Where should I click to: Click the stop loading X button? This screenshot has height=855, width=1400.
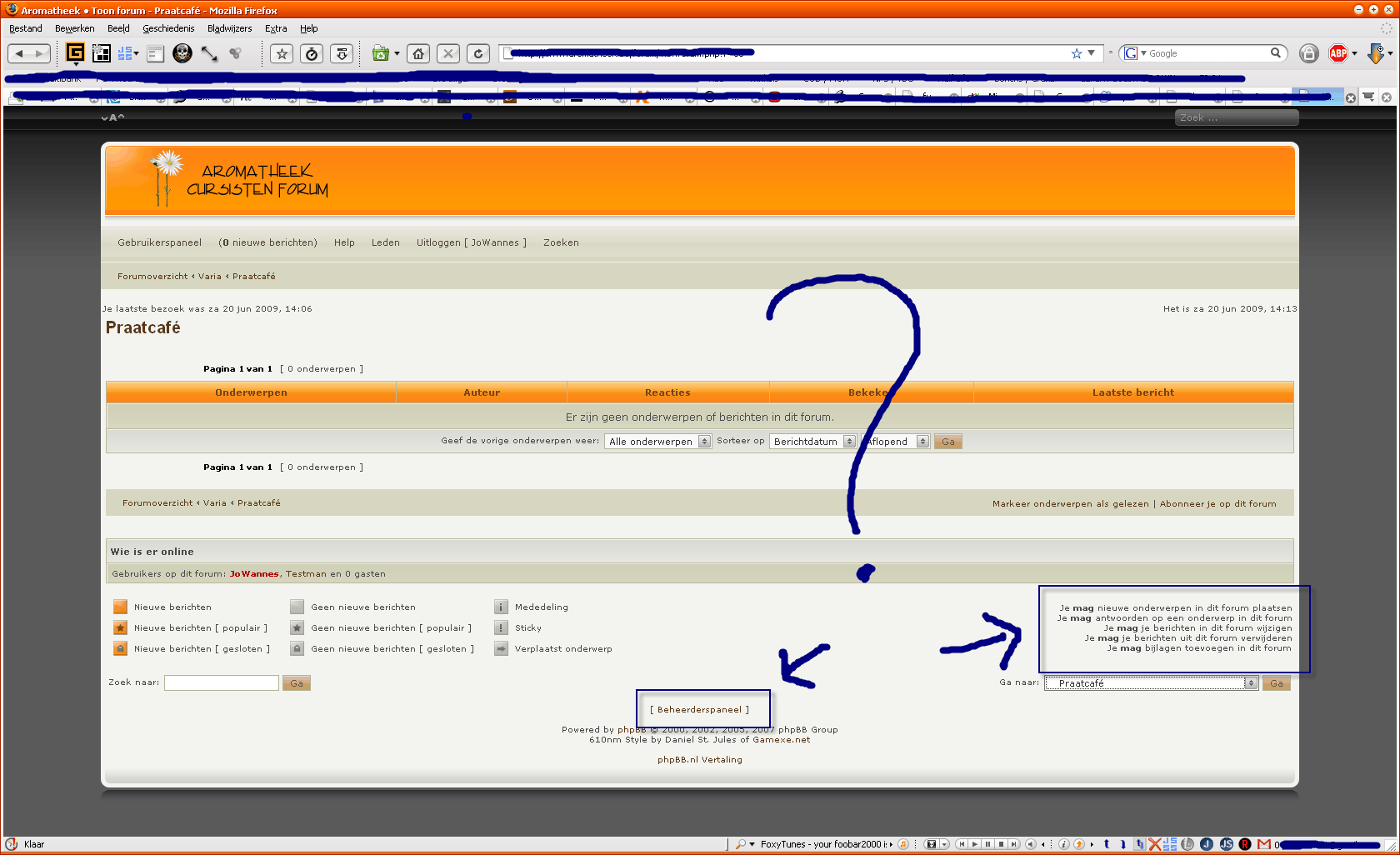[448, 54]
